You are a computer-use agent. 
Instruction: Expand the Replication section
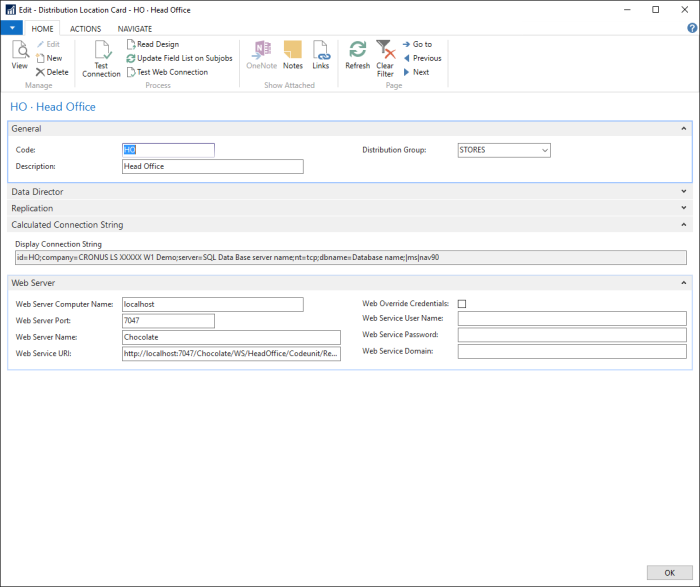click(x=684, y=208)
